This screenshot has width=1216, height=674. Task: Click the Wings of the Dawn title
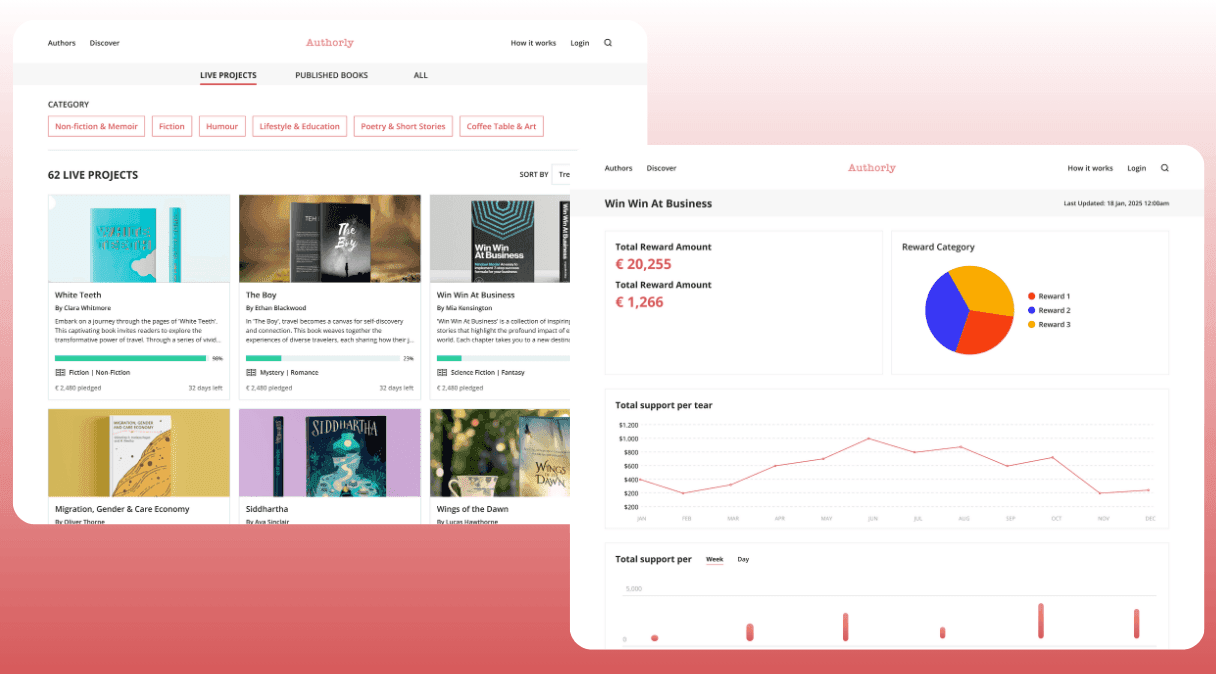[472, 509]
